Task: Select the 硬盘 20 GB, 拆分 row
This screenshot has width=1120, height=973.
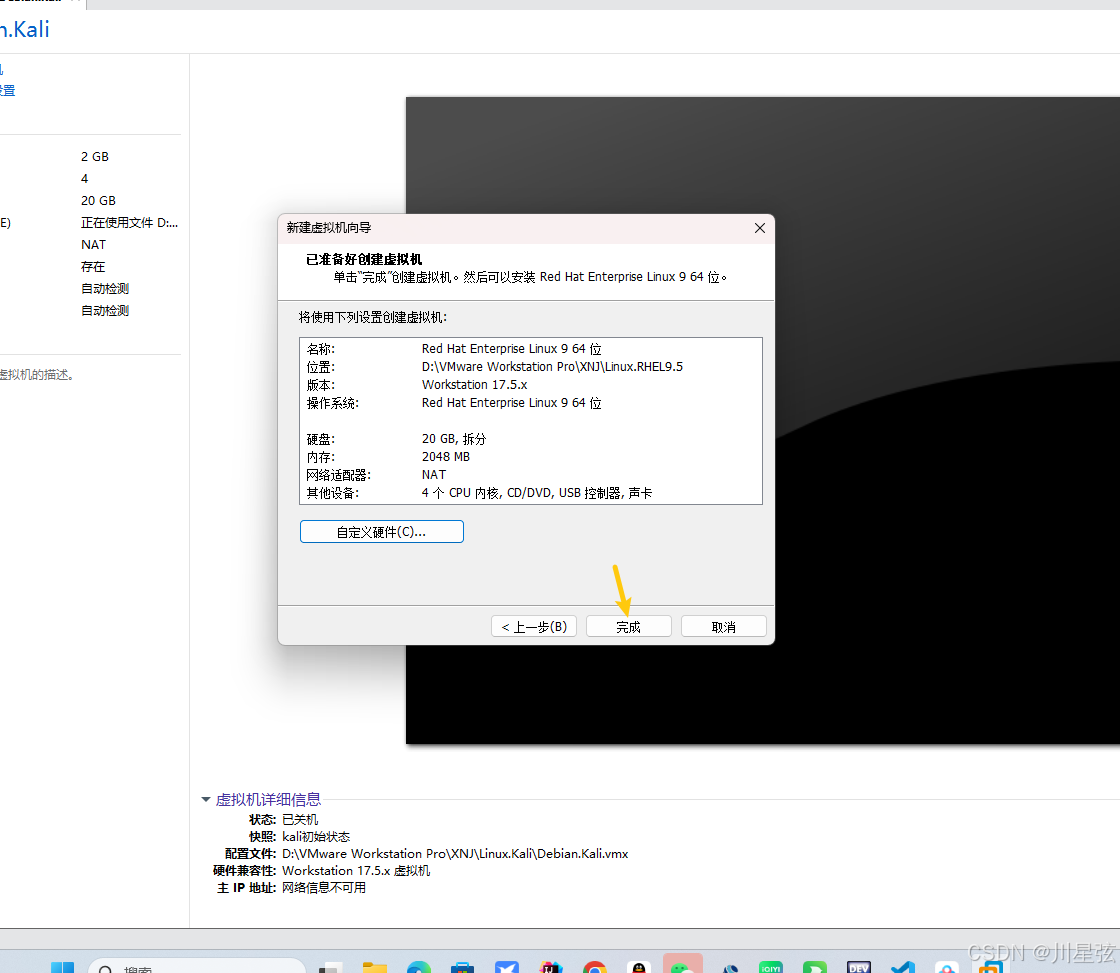Action: click(530, 439)
